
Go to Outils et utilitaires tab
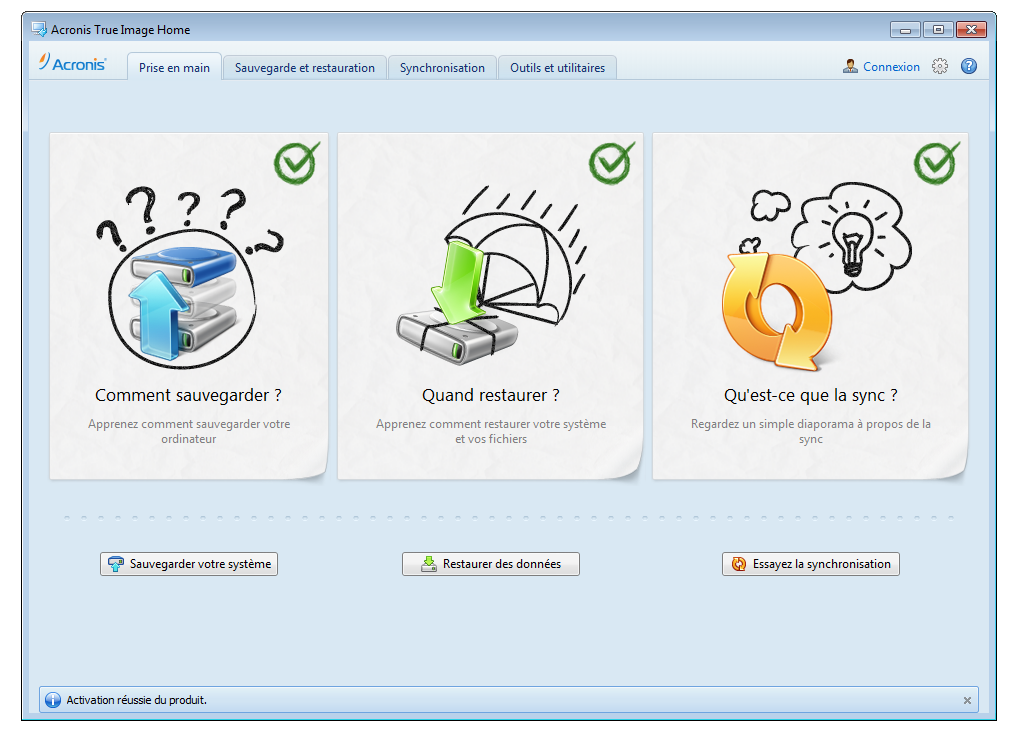557,68
